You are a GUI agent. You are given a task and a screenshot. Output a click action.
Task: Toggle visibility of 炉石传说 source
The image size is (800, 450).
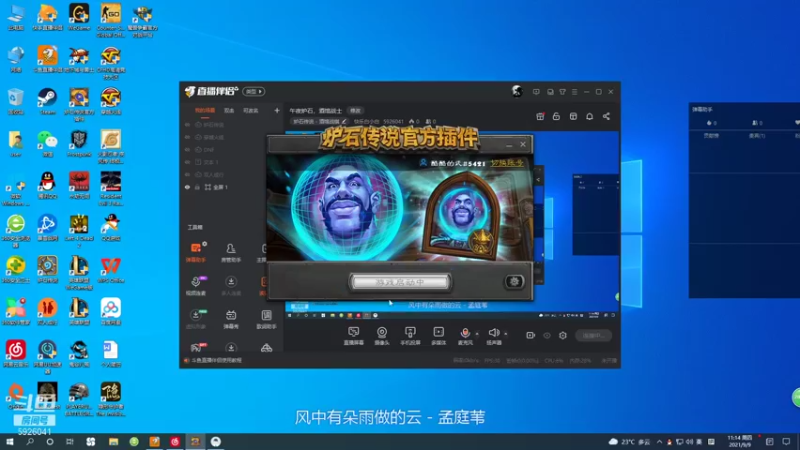(187, 124)
